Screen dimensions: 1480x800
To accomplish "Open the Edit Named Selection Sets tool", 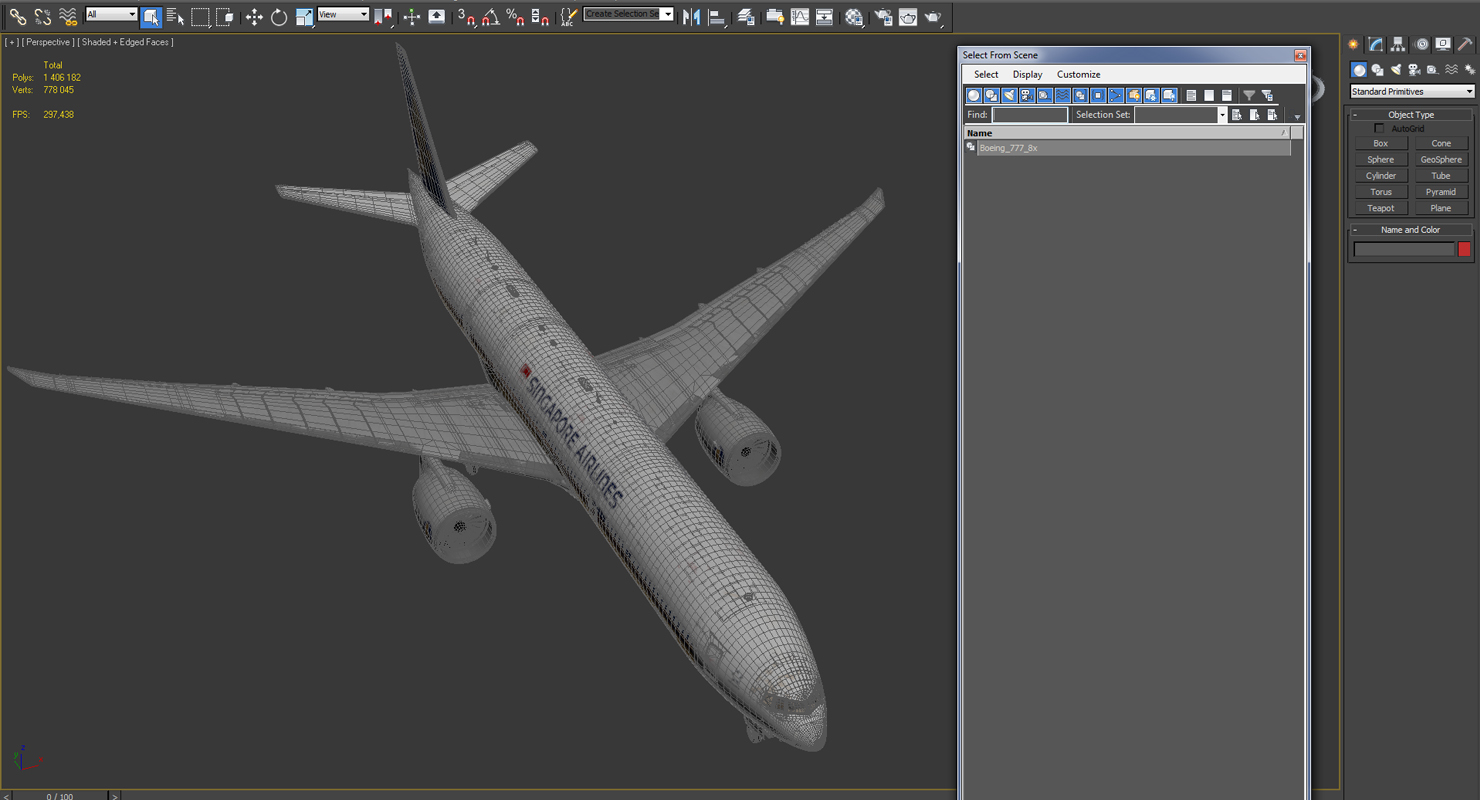I will (568, 16).
